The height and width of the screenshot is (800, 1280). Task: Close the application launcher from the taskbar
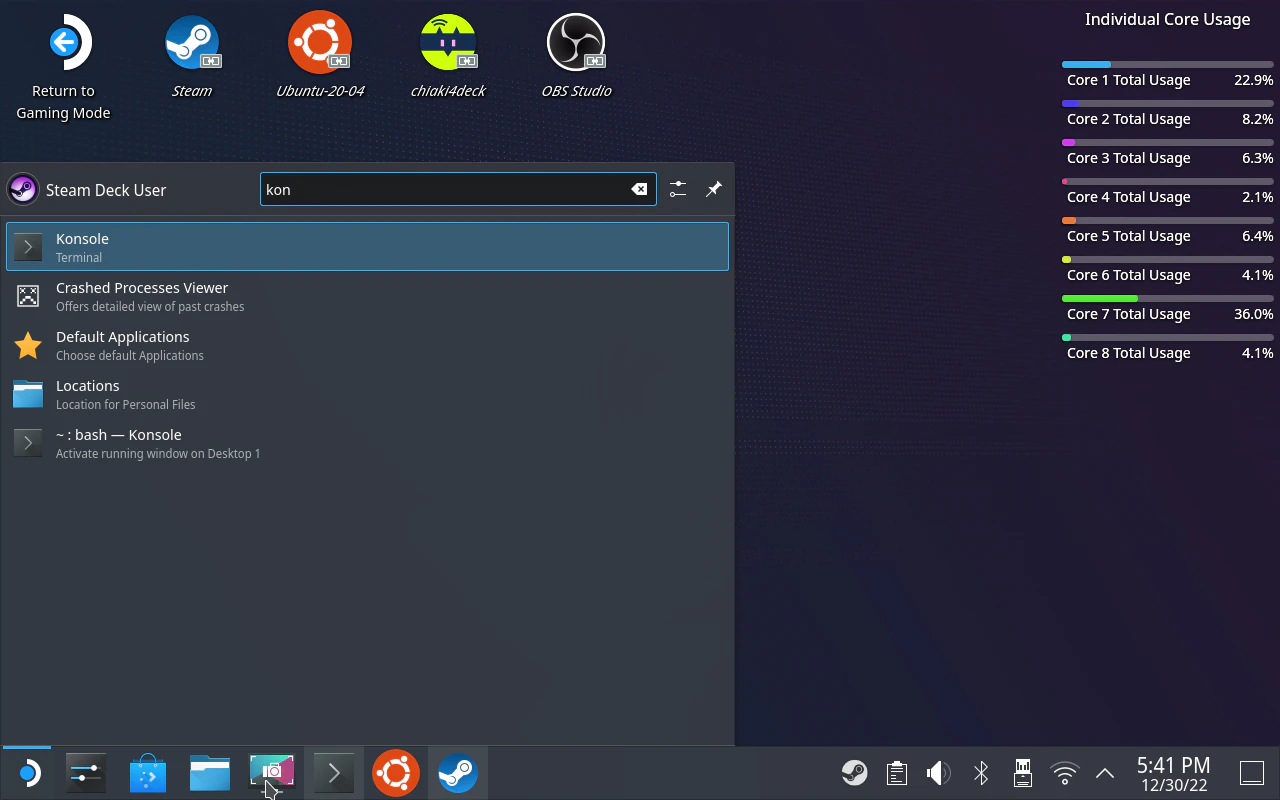click(x=27, y=773)
